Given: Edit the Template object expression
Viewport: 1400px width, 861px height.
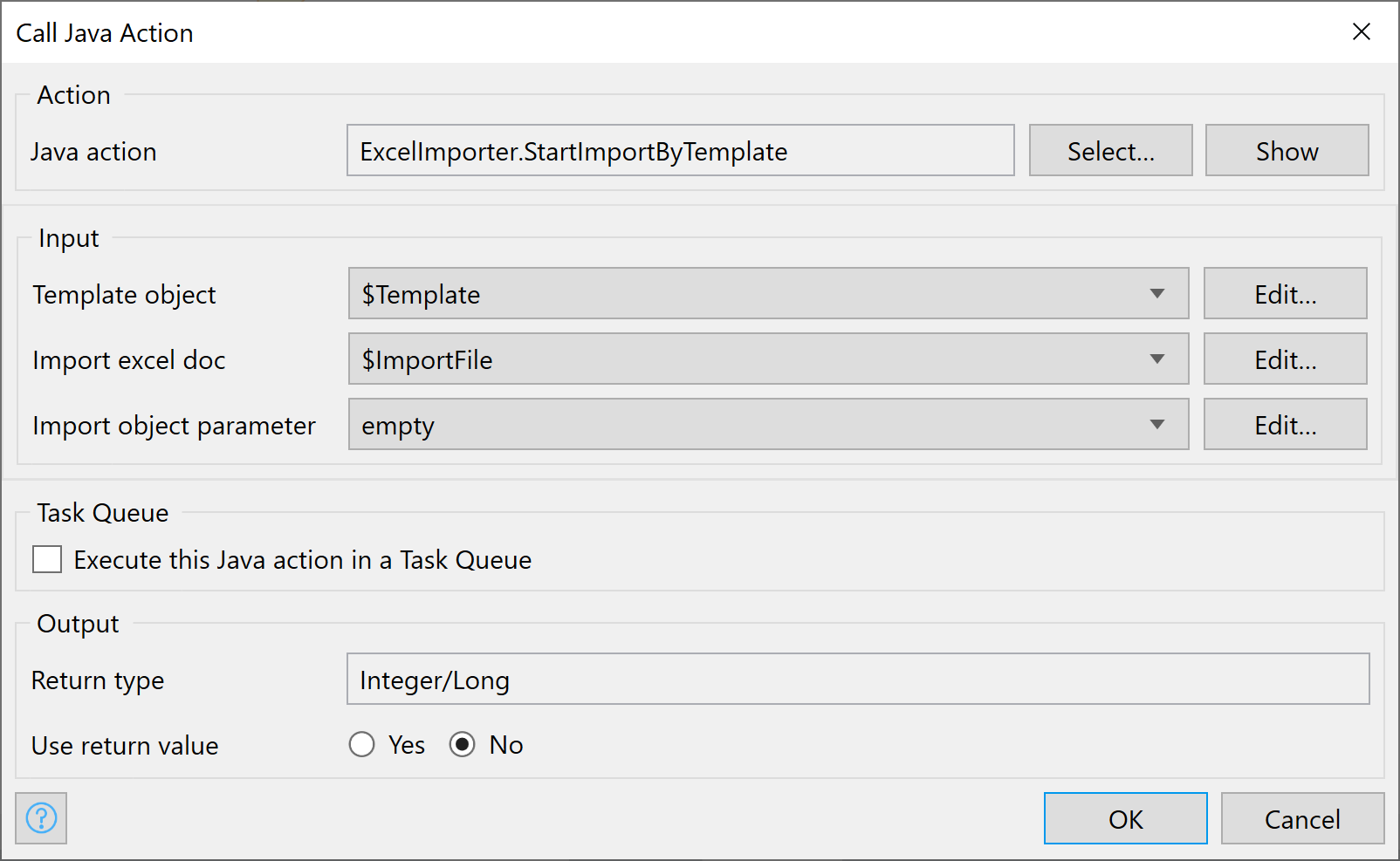Looking at the screenshot, I should click(1285, 294).
